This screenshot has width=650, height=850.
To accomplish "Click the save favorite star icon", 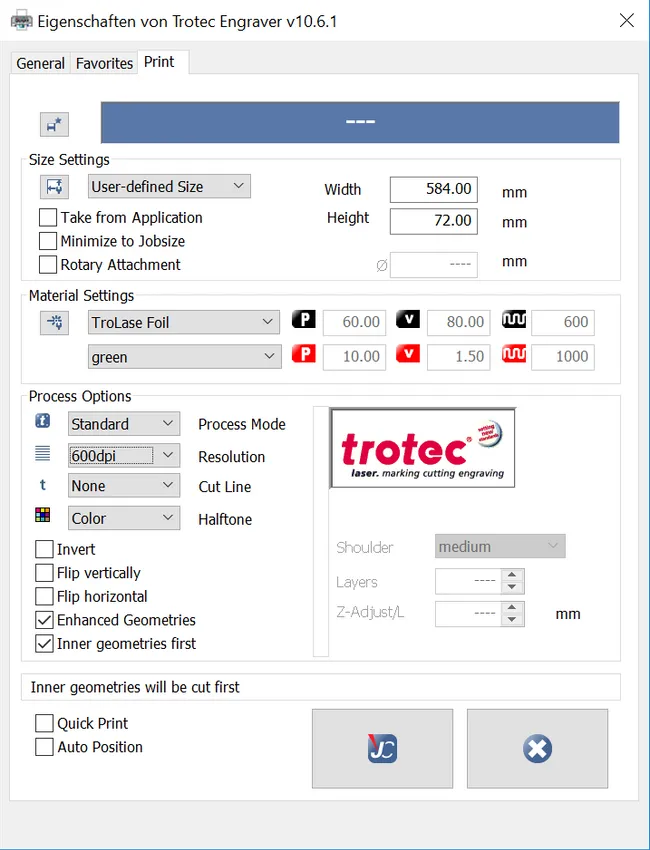I will point(54,125).
